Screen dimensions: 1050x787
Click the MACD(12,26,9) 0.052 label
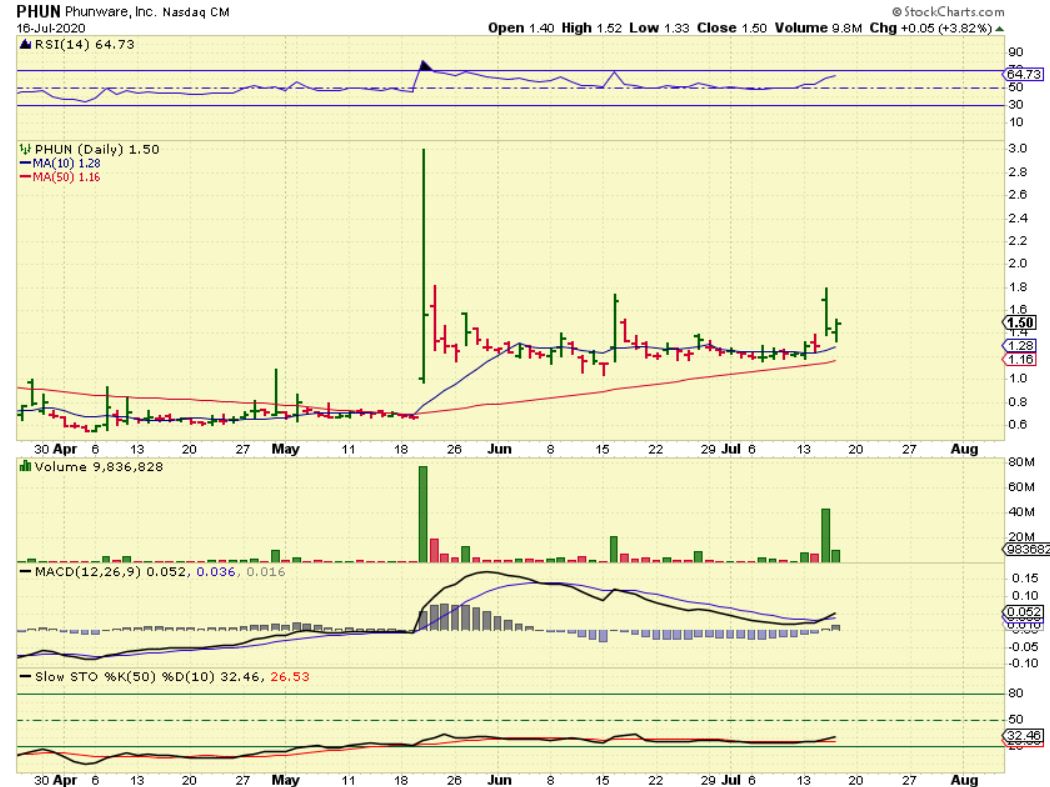tap(112, 572)
